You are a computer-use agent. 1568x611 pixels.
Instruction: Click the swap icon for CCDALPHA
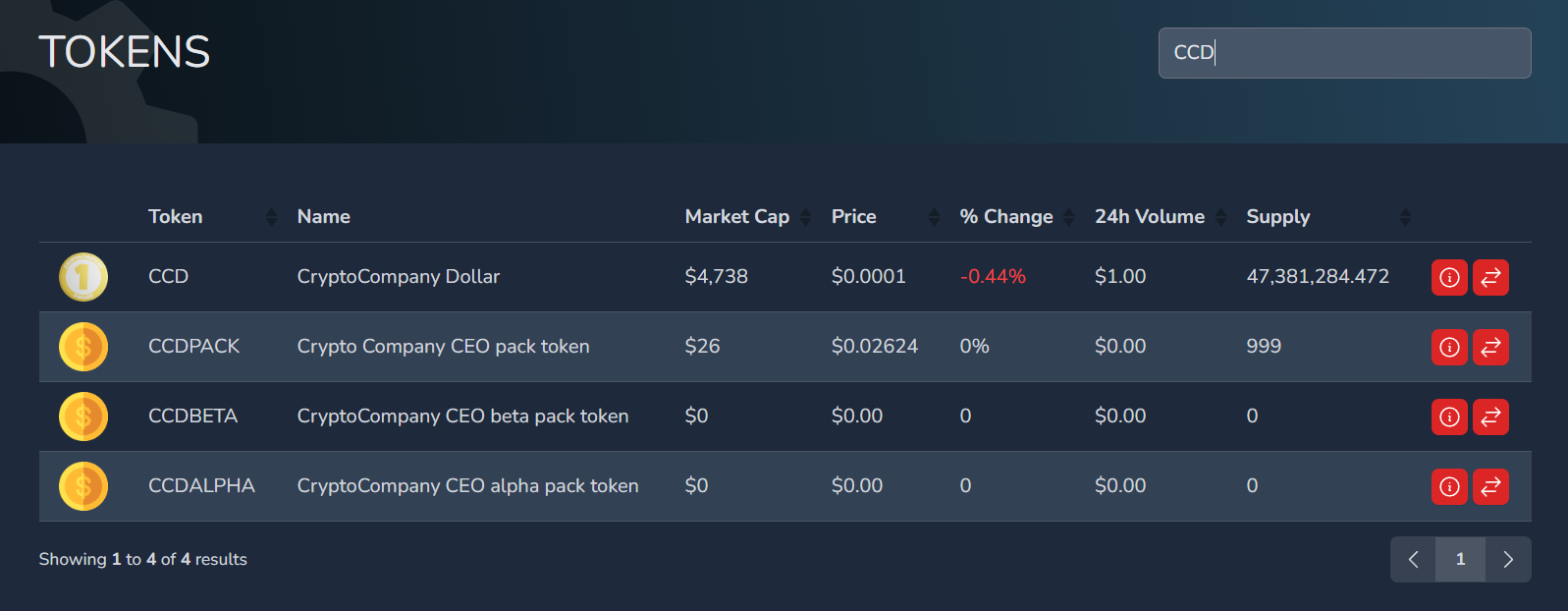(1490, 486)
